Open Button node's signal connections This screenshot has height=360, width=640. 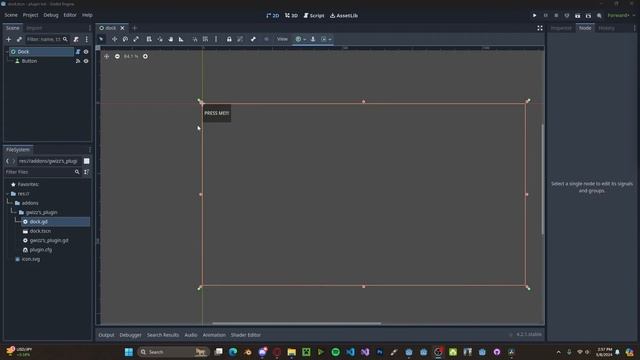[78, 61]
